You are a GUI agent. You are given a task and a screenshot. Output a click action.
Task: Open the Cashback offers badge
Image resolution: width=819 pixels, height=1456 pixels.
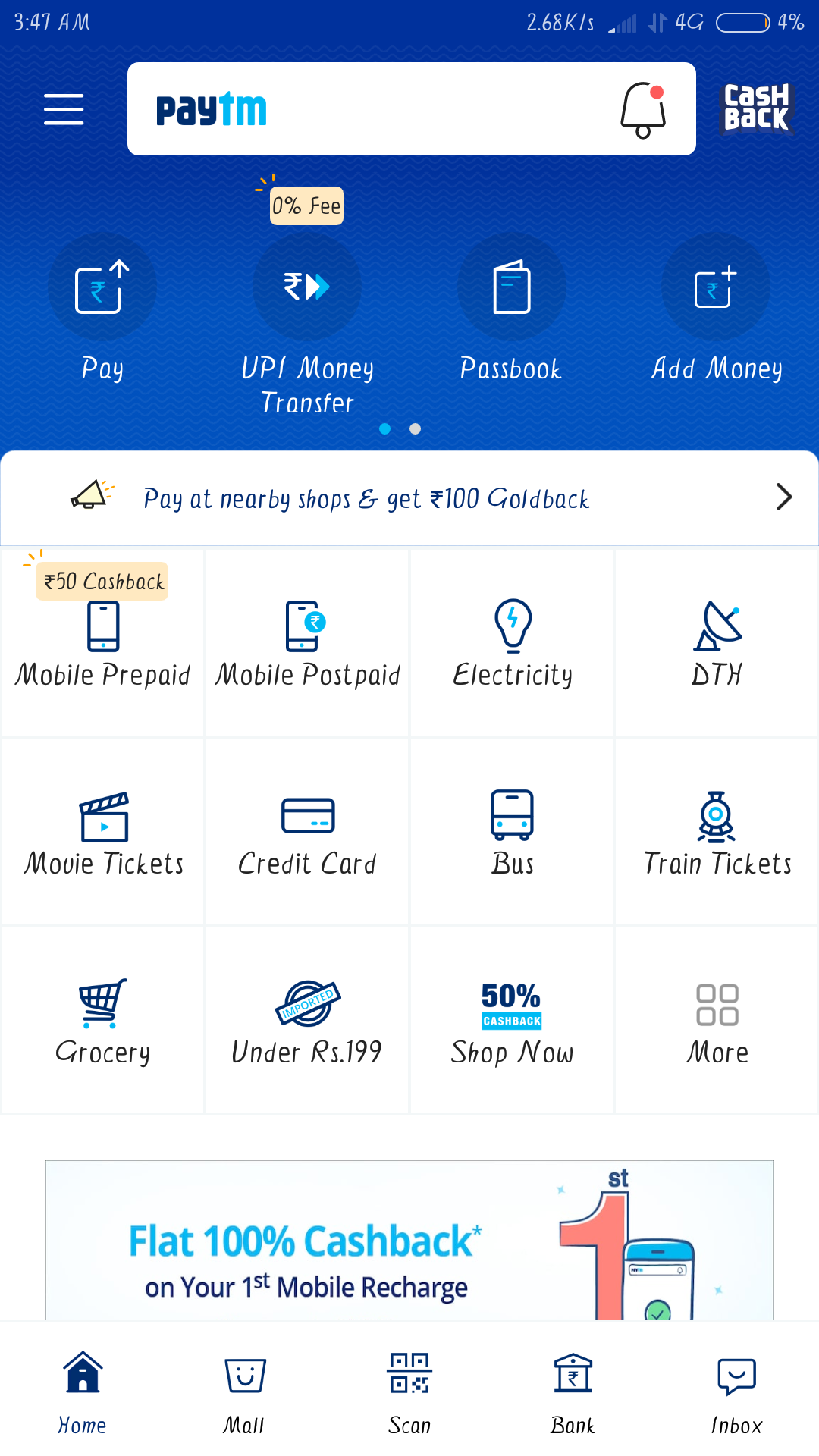[756, 108]
